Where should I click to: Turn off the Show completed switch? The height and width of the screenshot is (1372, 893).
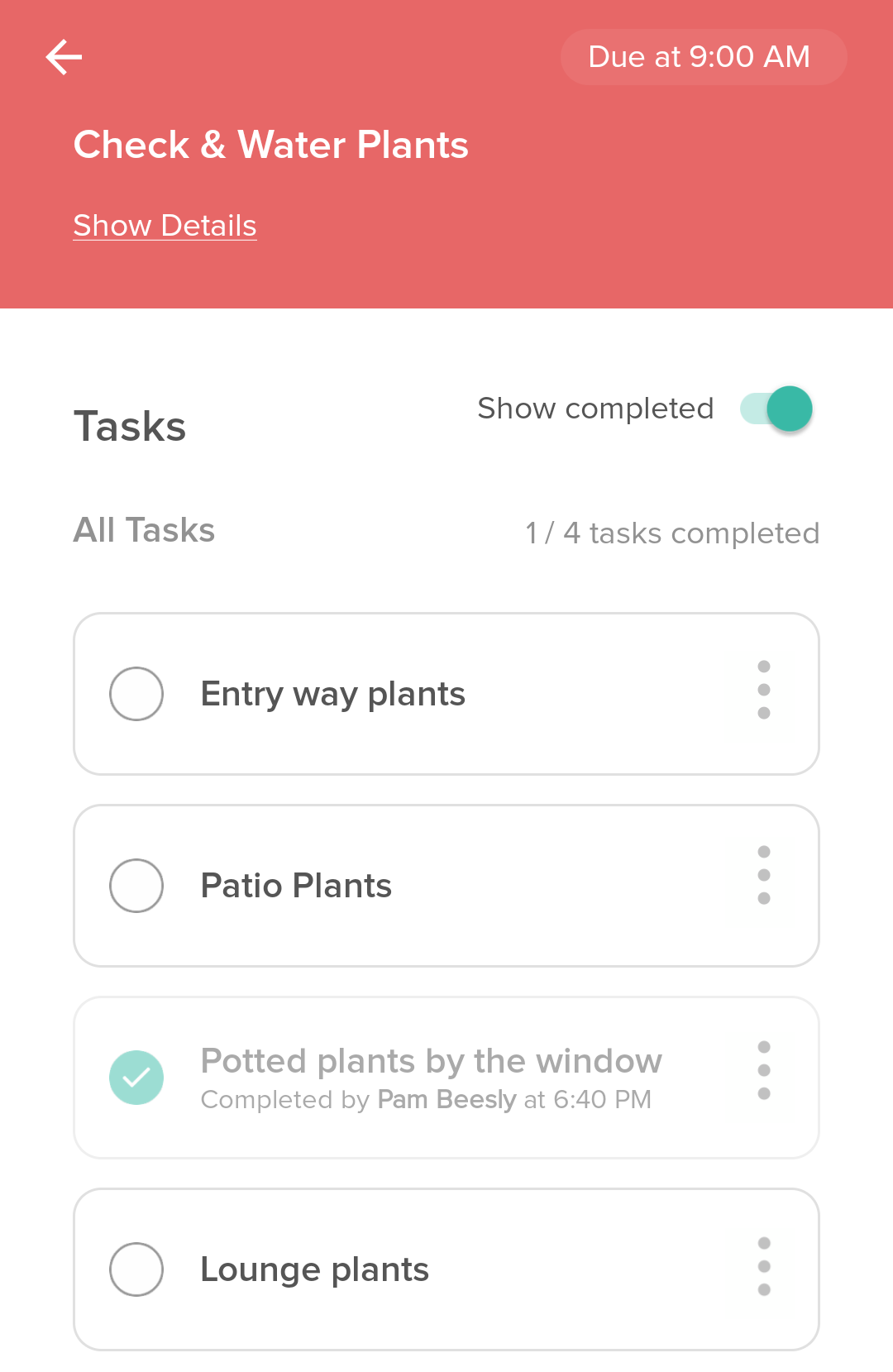[776, 409]
